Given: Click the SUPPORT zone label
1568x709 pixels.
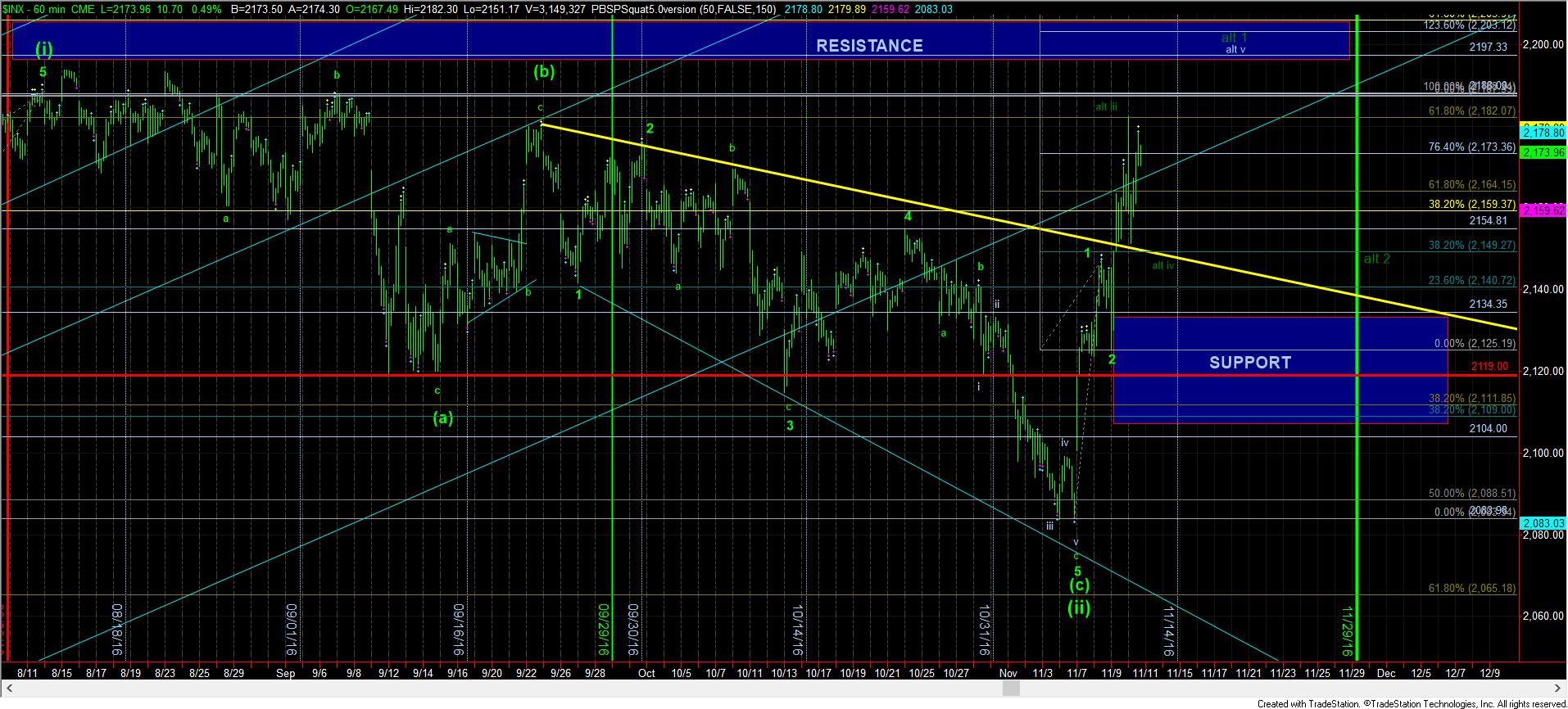Looking at the screenshot, I should pyautogui.click(x=1249, y=363).
